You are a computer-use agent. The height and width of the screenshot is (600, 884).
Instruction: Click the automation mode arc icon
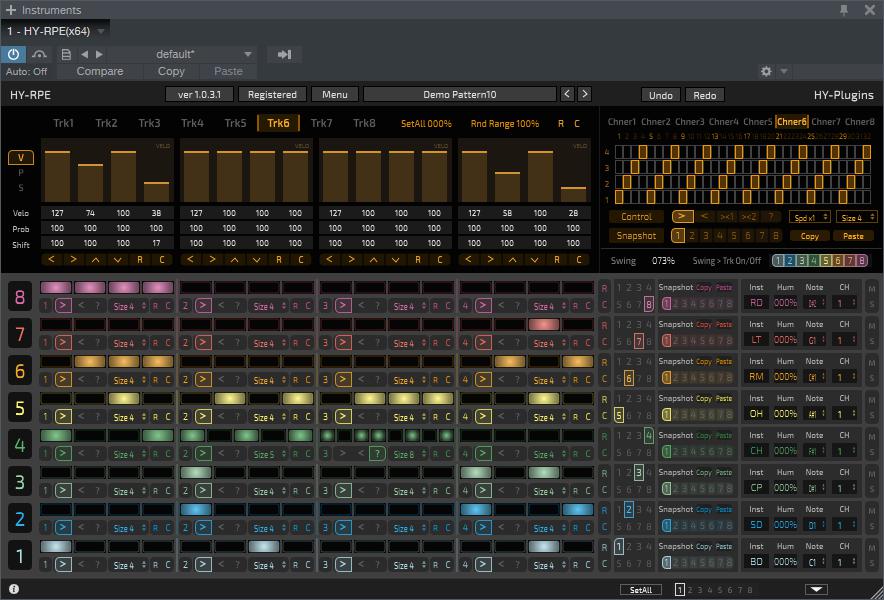39,54
